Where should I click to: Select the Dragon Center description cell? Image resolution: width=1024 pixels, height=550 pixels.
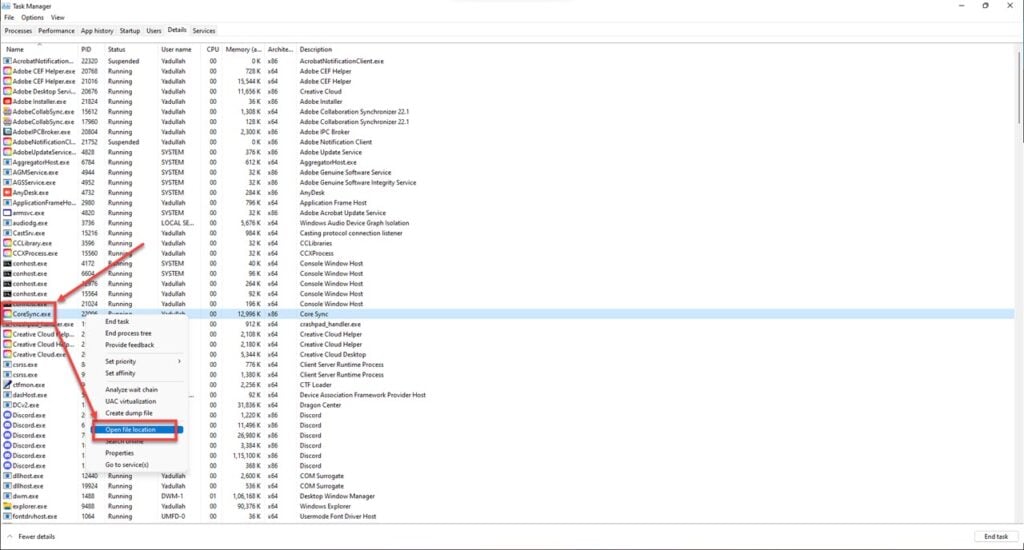tap(321, 405)
